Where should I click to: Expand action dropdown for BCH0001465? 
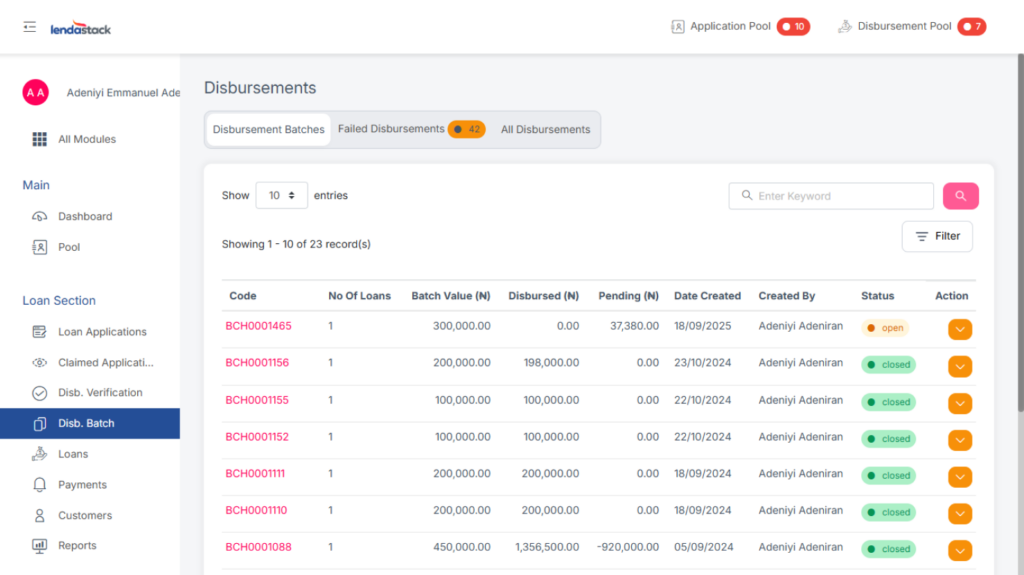pyautogui.click(x=959, y=329)
